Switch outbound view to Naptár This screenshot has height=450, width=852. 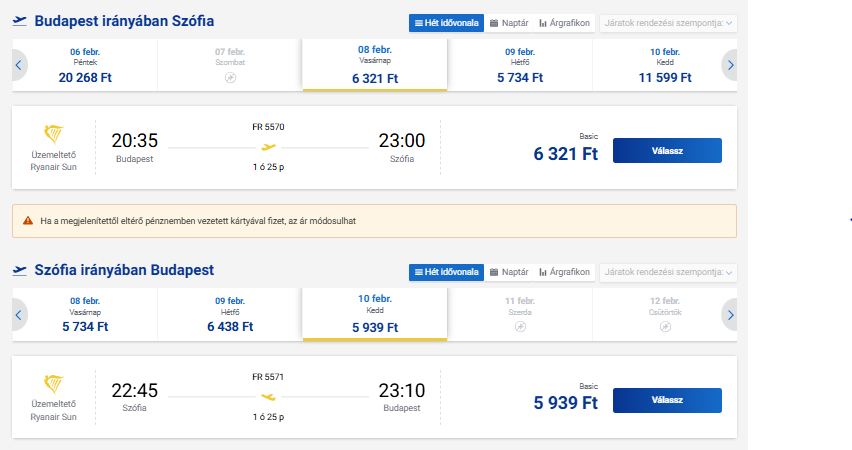[x=509, y=22]
